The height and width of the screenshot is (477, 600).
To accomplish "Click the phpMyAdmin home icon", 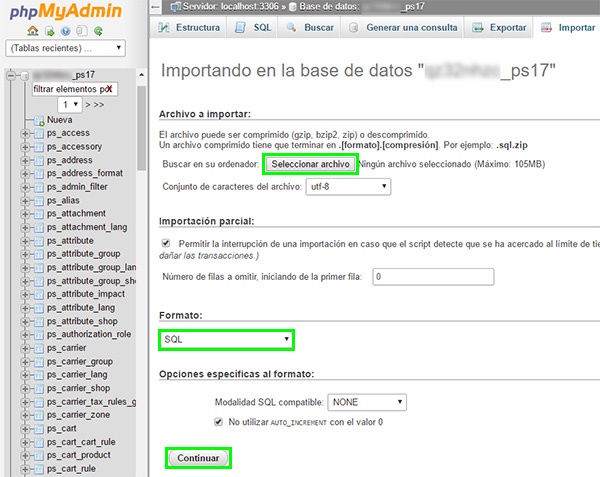I will (33, 31).
